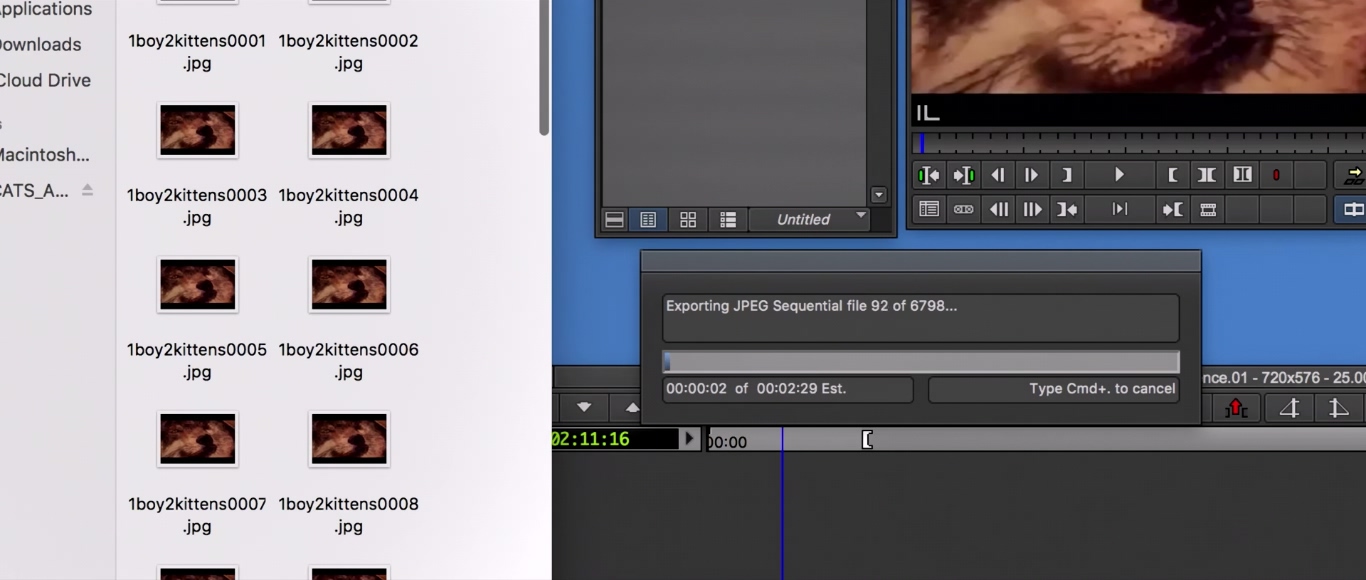Viewport: 1366px width, 580px height.
Task: Switch the bin to Frame view
Action: [x=688, y=220]
